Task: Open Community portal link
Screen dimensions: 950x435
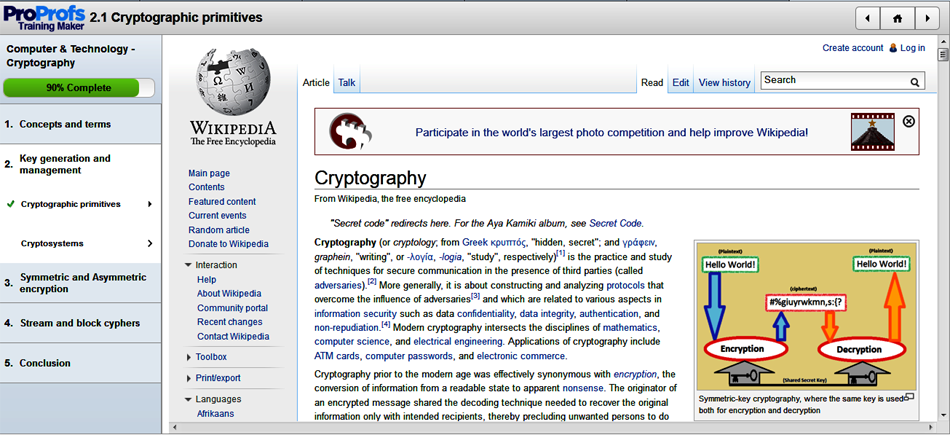Action: pyautogui.click(x=232, y=308)
